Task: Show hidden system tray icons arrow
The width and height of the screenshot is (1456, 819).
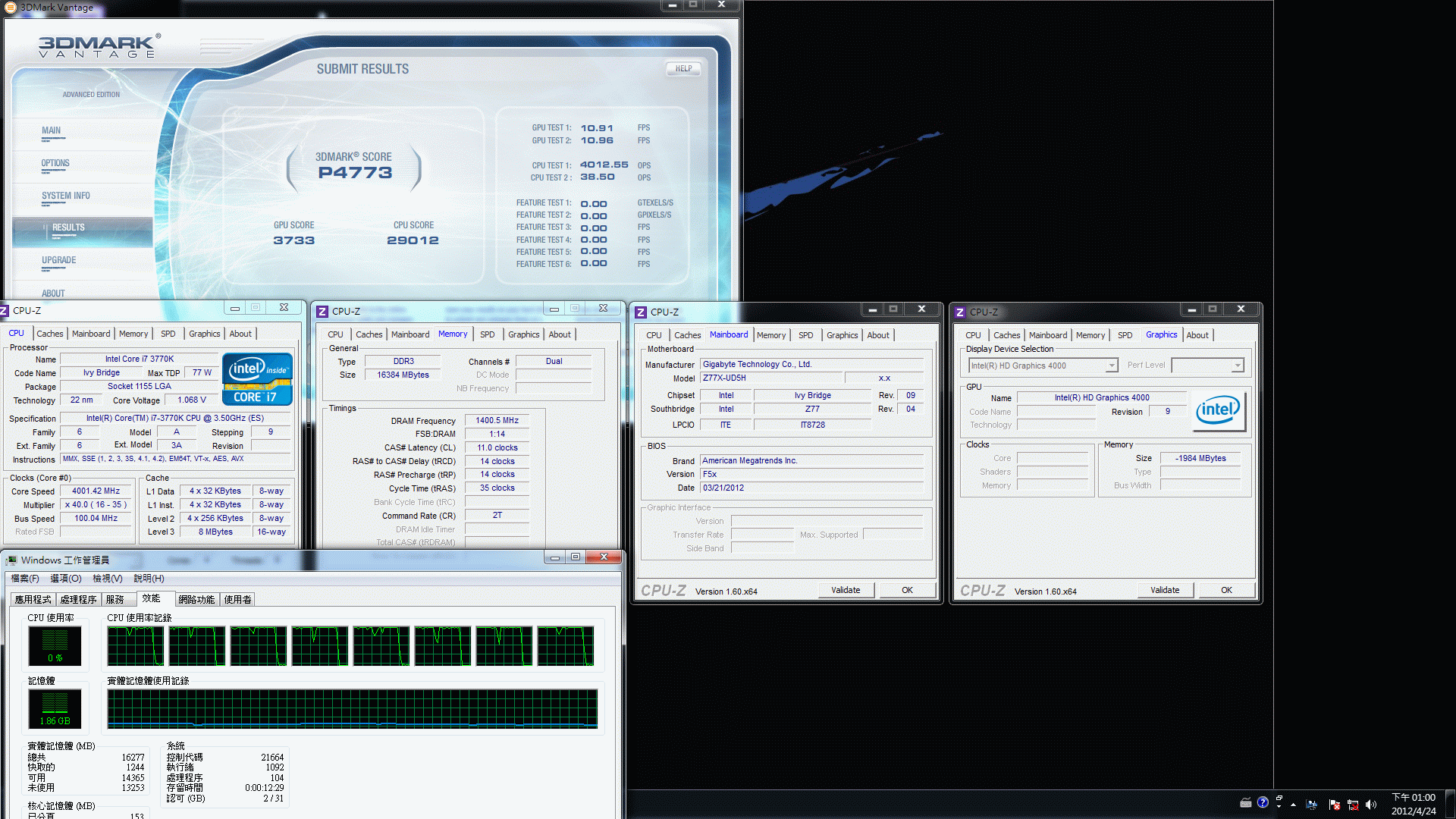Action: (1293, 804)
